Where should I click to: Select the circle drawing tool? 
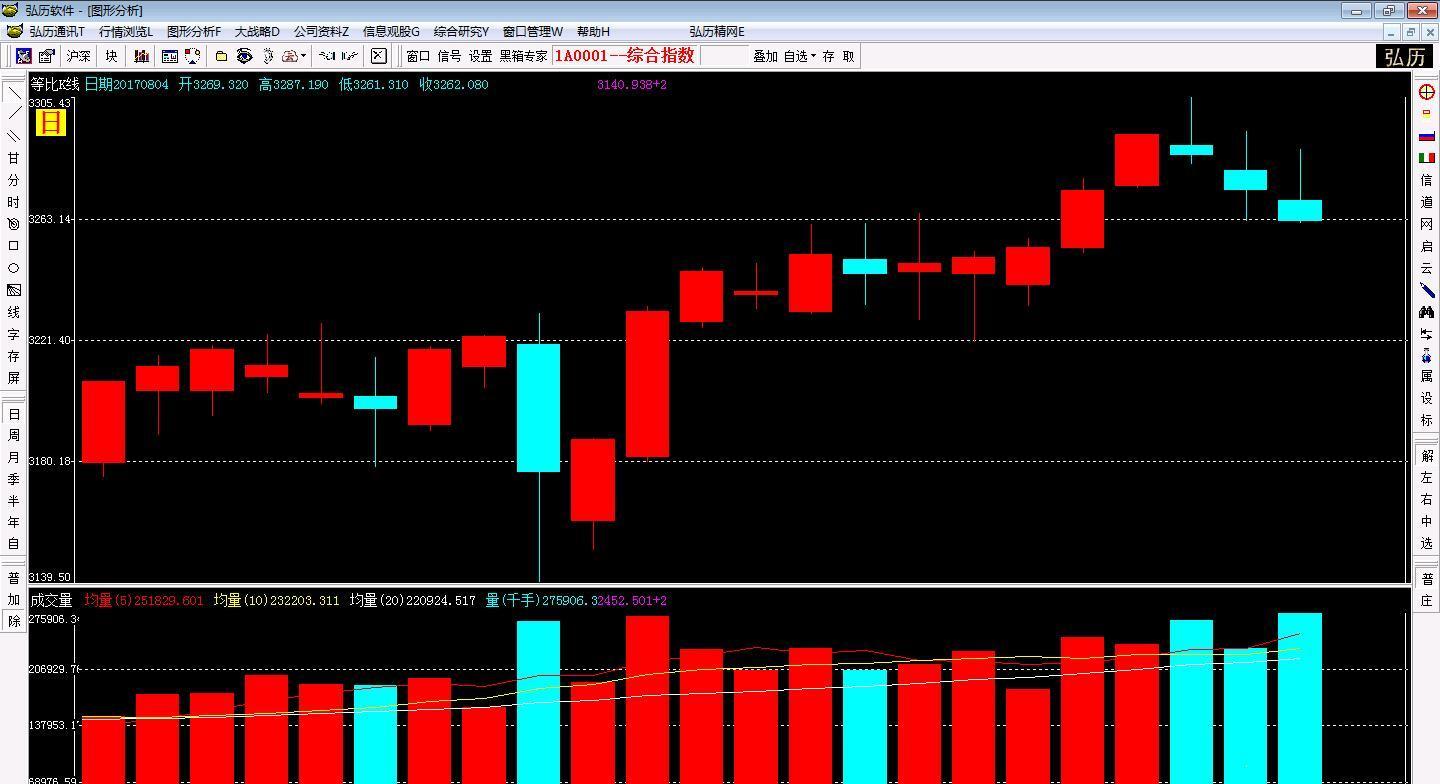click(13, 268)
